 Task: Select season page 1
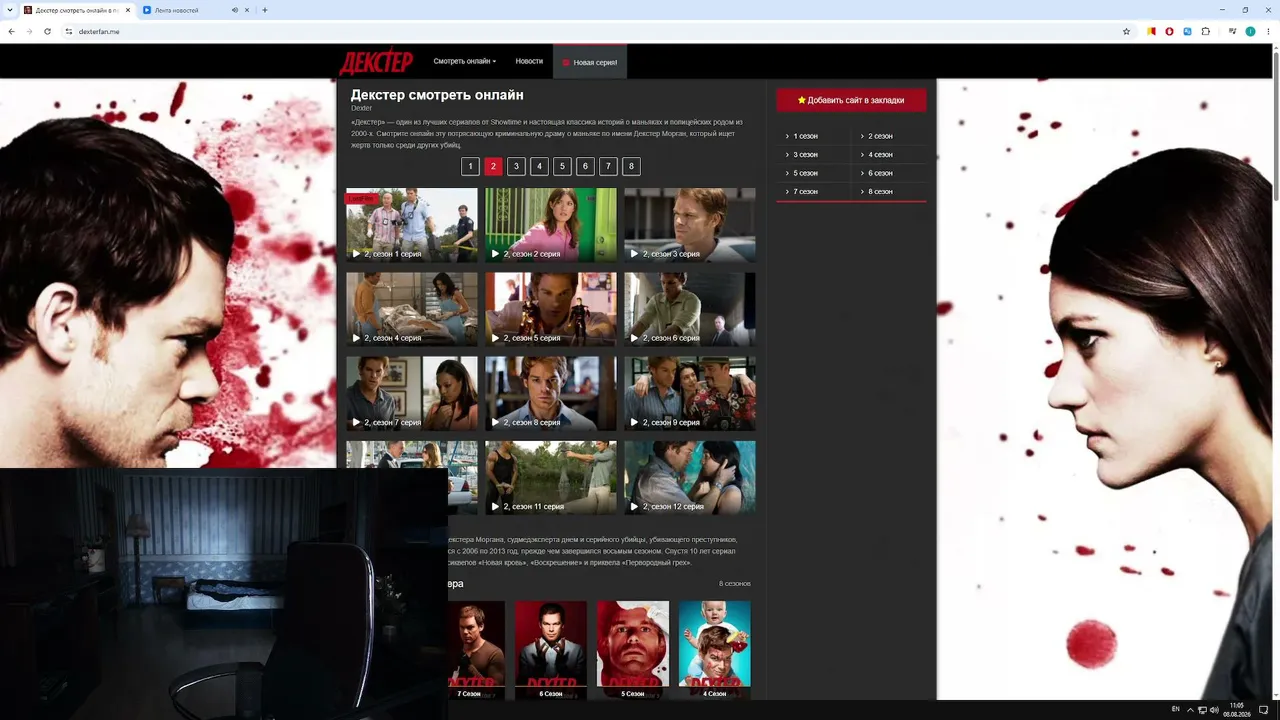tap(470, 166)
